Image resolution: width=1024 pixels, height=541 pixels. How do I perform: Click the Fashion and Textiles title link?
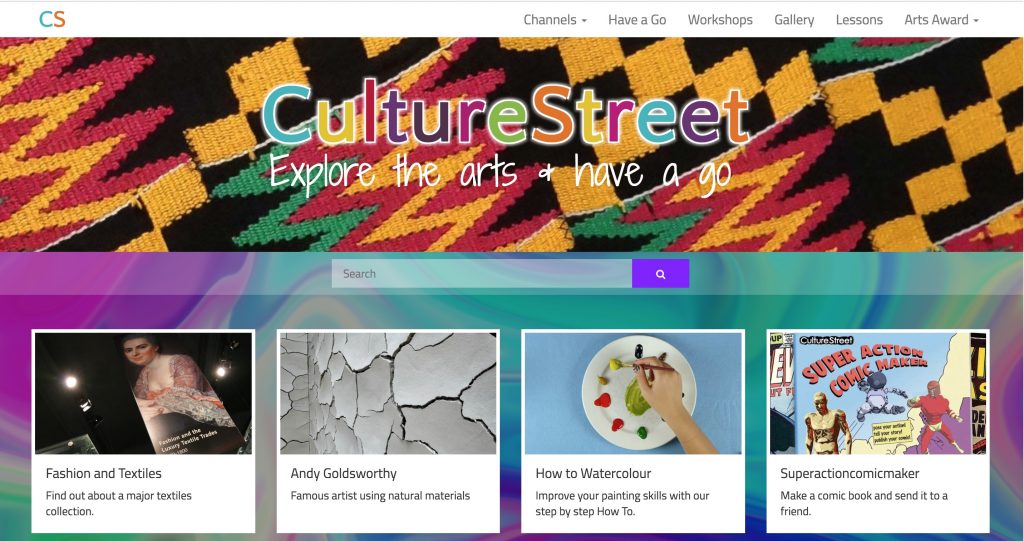pos(103,473)
